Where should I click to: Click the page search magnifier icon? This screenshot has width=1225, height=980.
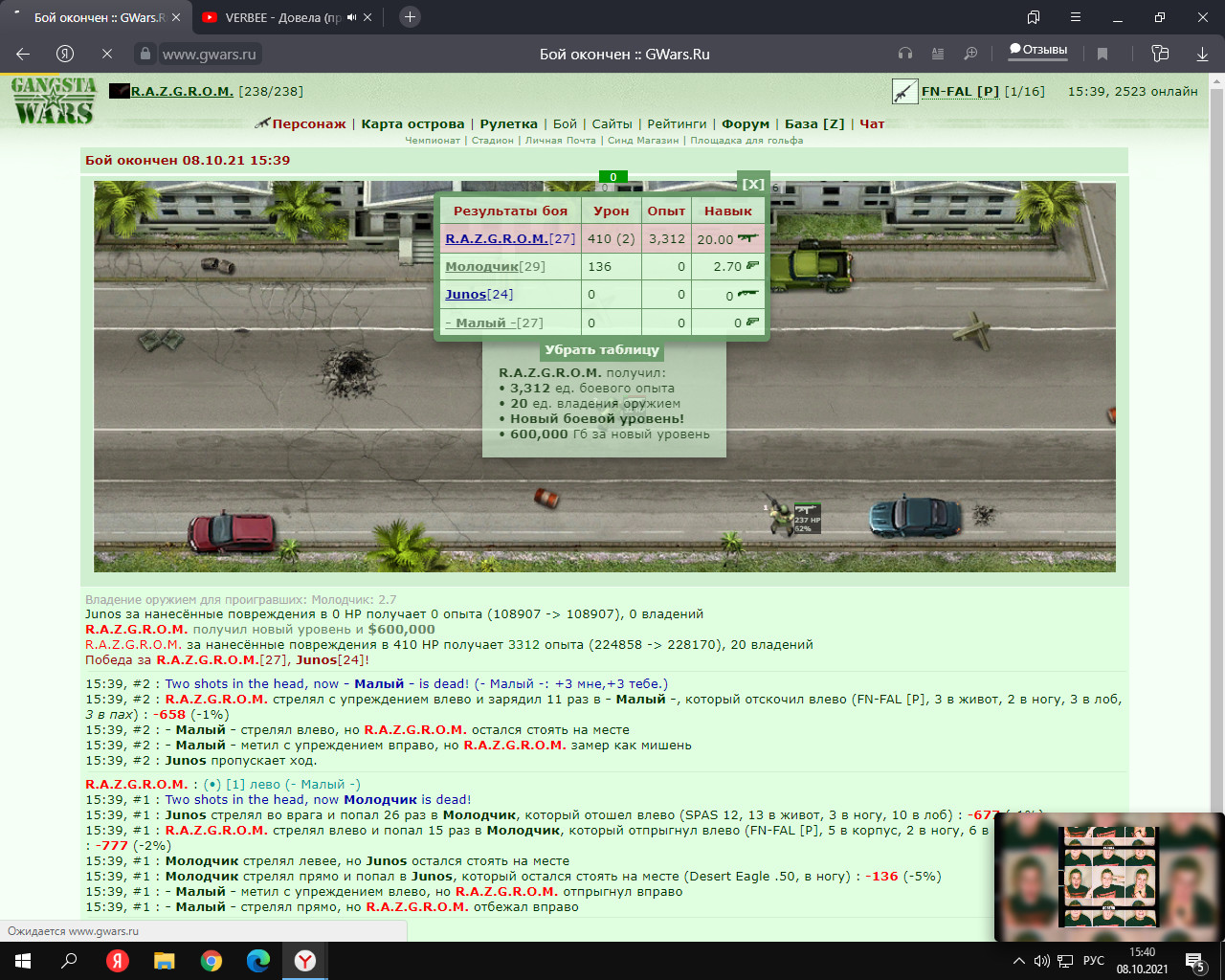970,54
